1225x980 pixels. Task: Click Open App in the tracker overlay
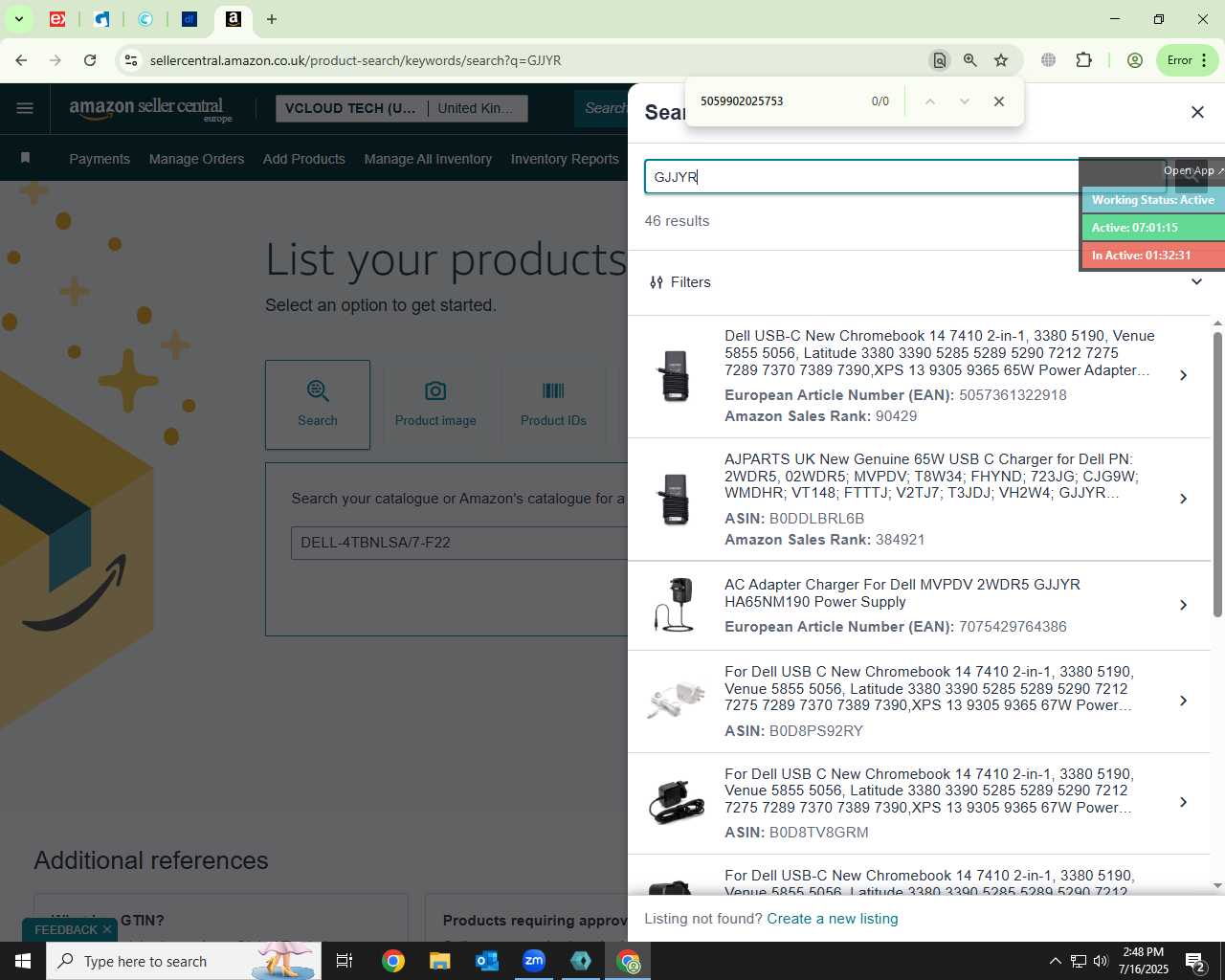point(1192,170)
